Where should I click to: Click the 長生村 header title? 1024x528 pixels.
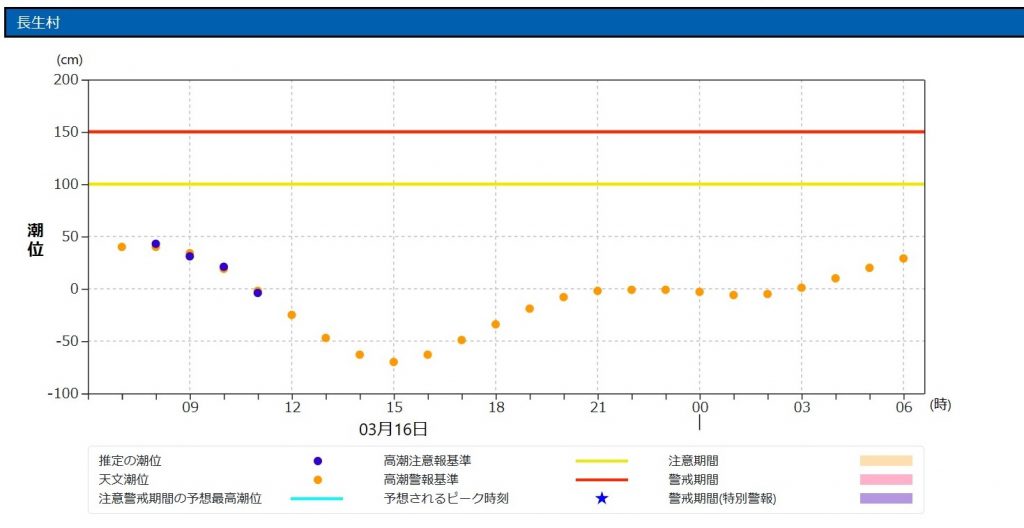pyautogui.click(x=39, y=23)
